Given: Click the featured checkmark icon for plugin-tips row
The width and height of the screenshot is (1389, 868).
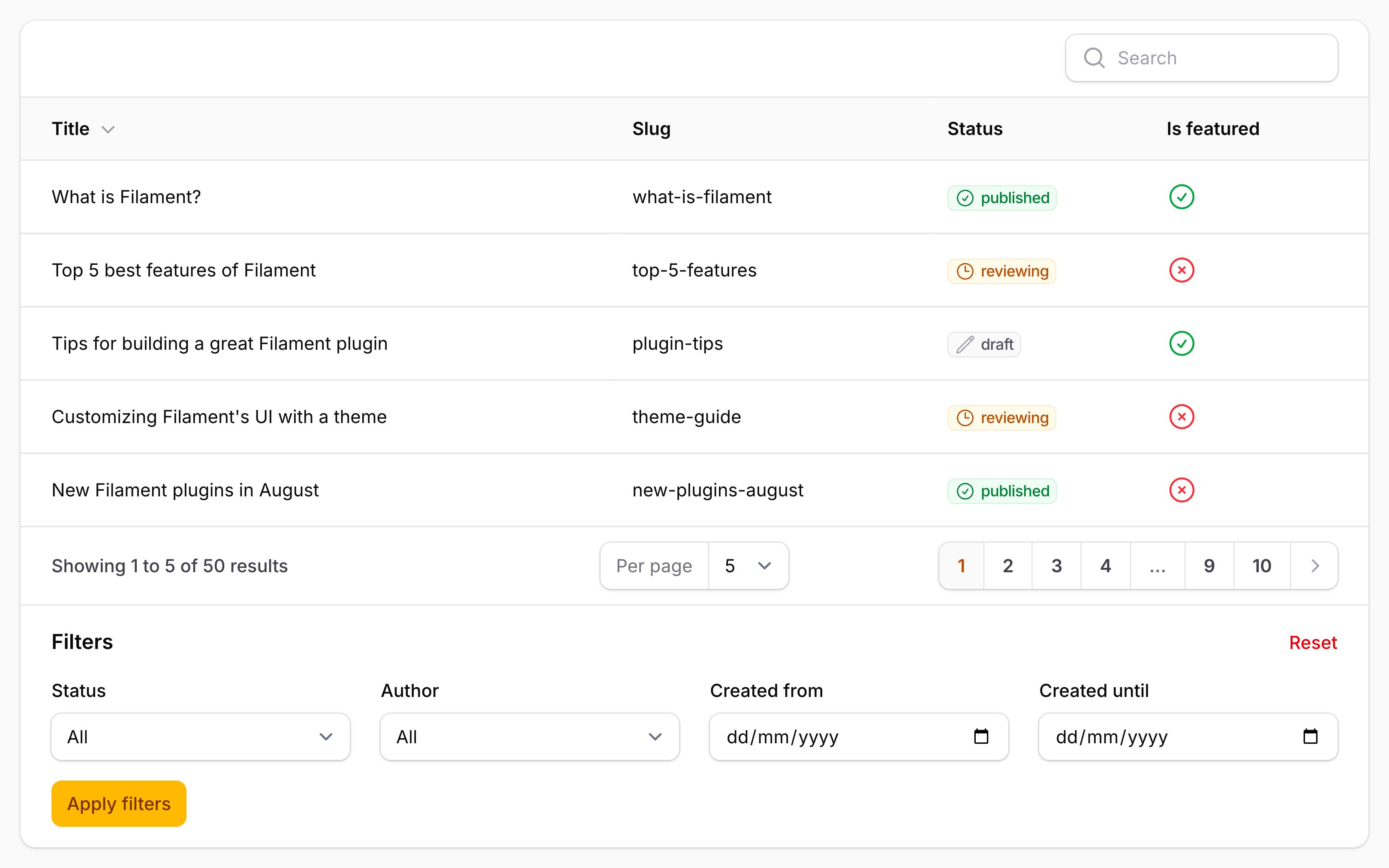Looking at the screenshot, I should [1181, 344].
